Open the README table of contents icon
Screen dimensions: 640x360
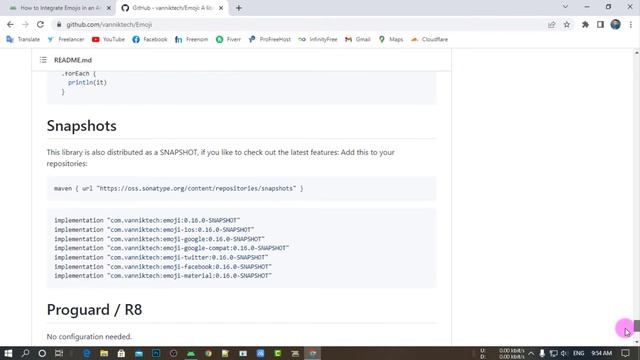43,60
